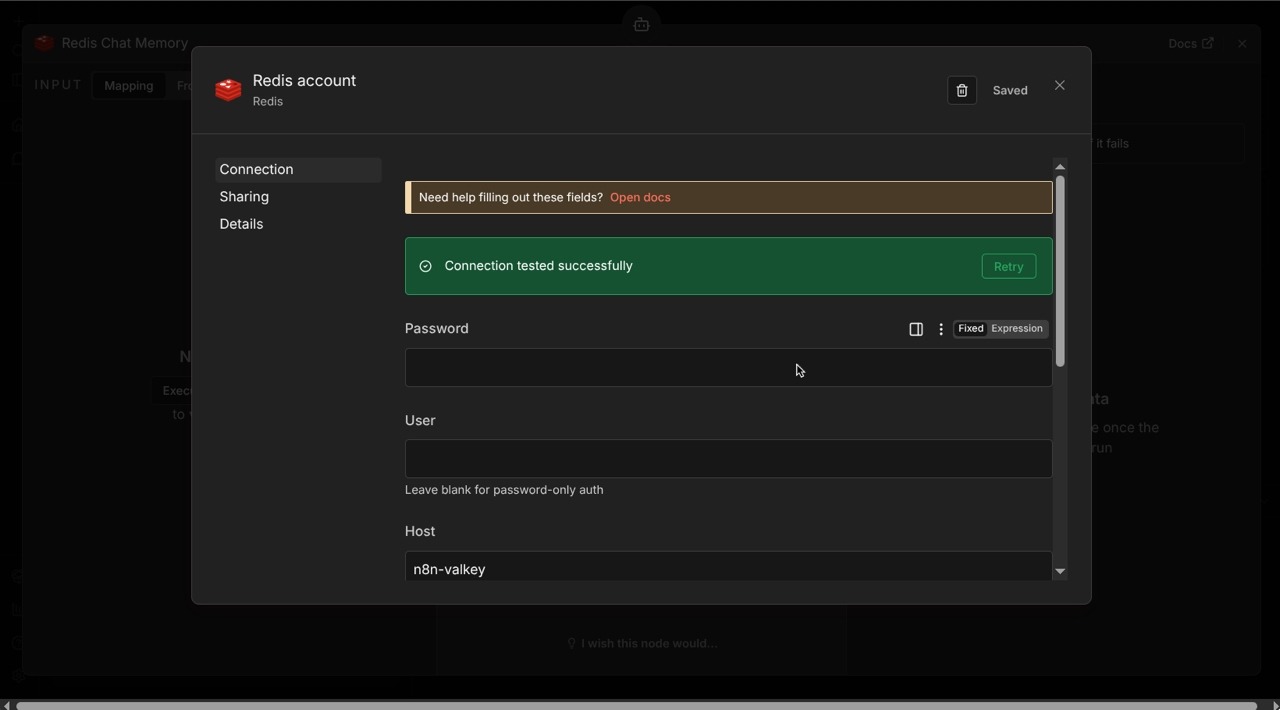The height and width of the screenshot is (710, 1280).
Task: Open Password field options three-dot menu
Action: (x=941, y=329)
